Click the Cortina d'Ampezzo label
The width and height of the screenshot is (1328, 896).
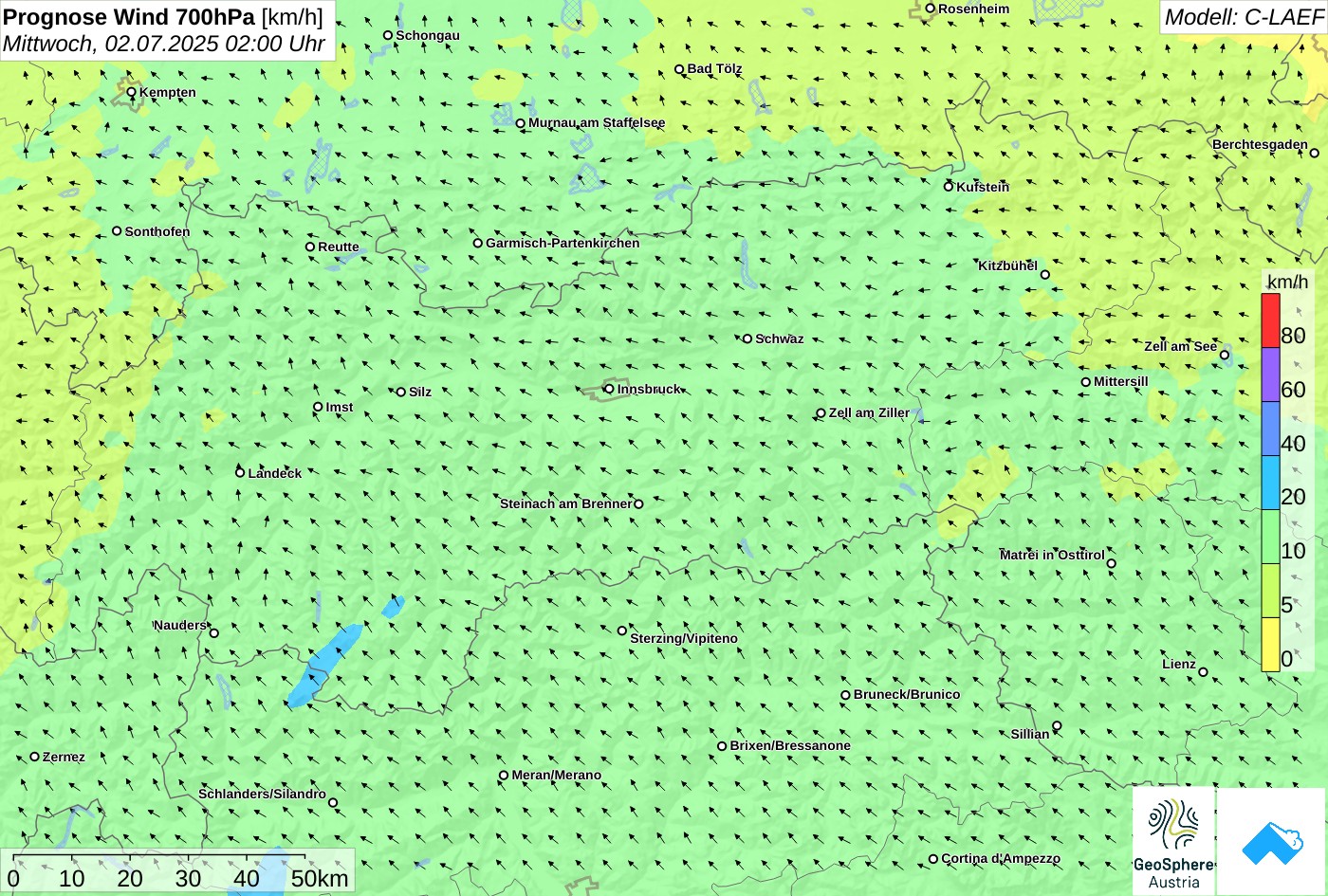1001,858
